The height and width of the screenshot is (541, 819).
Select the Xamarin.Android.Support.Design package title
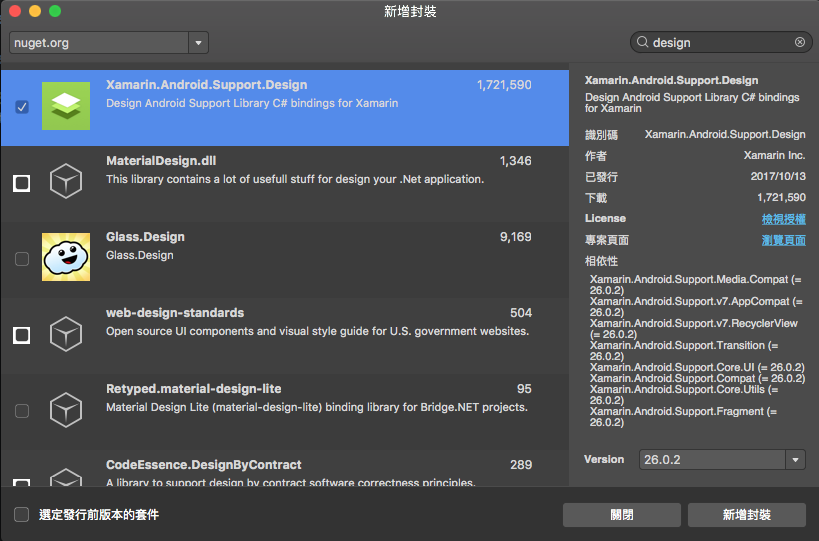pos(206,85)
